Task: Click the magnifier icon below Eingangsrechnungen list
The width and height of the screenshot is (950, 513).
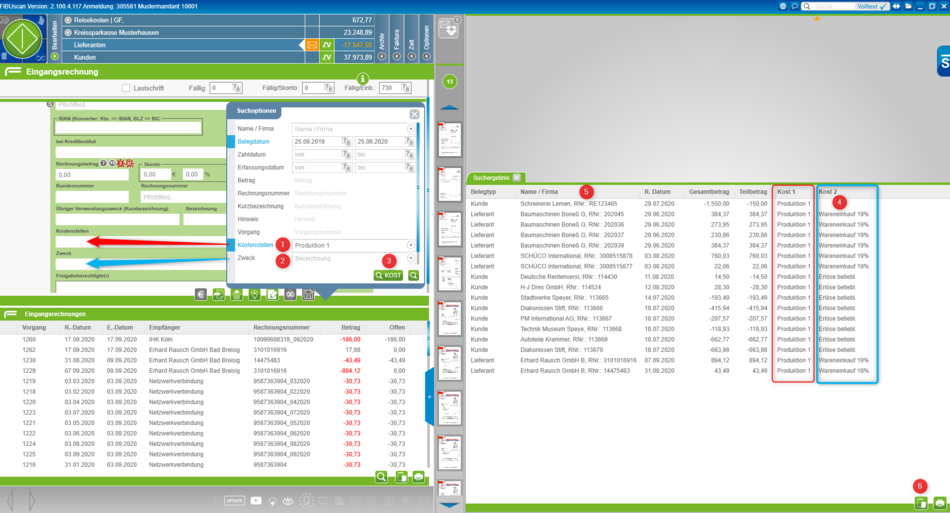Action: coord(381,478)
